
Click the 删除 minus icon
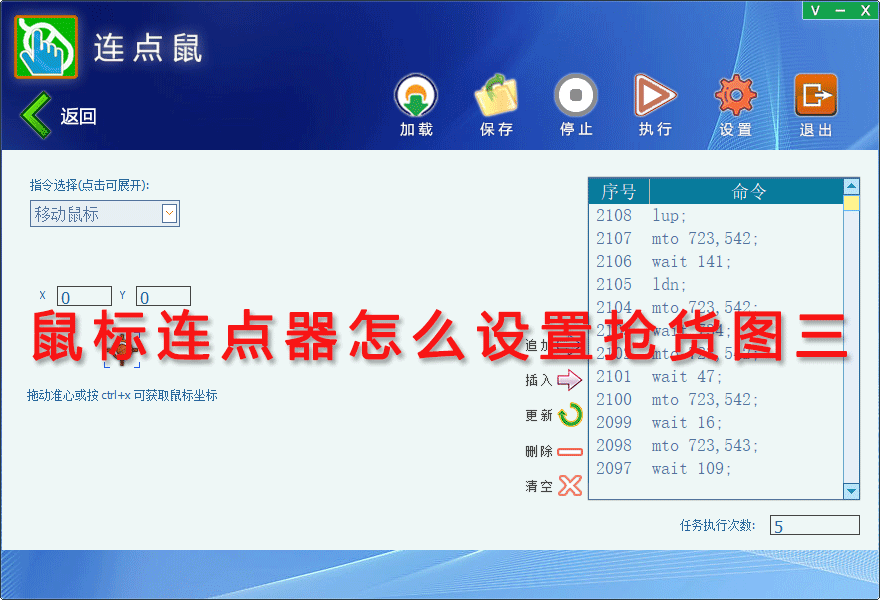tap(570, 451)
